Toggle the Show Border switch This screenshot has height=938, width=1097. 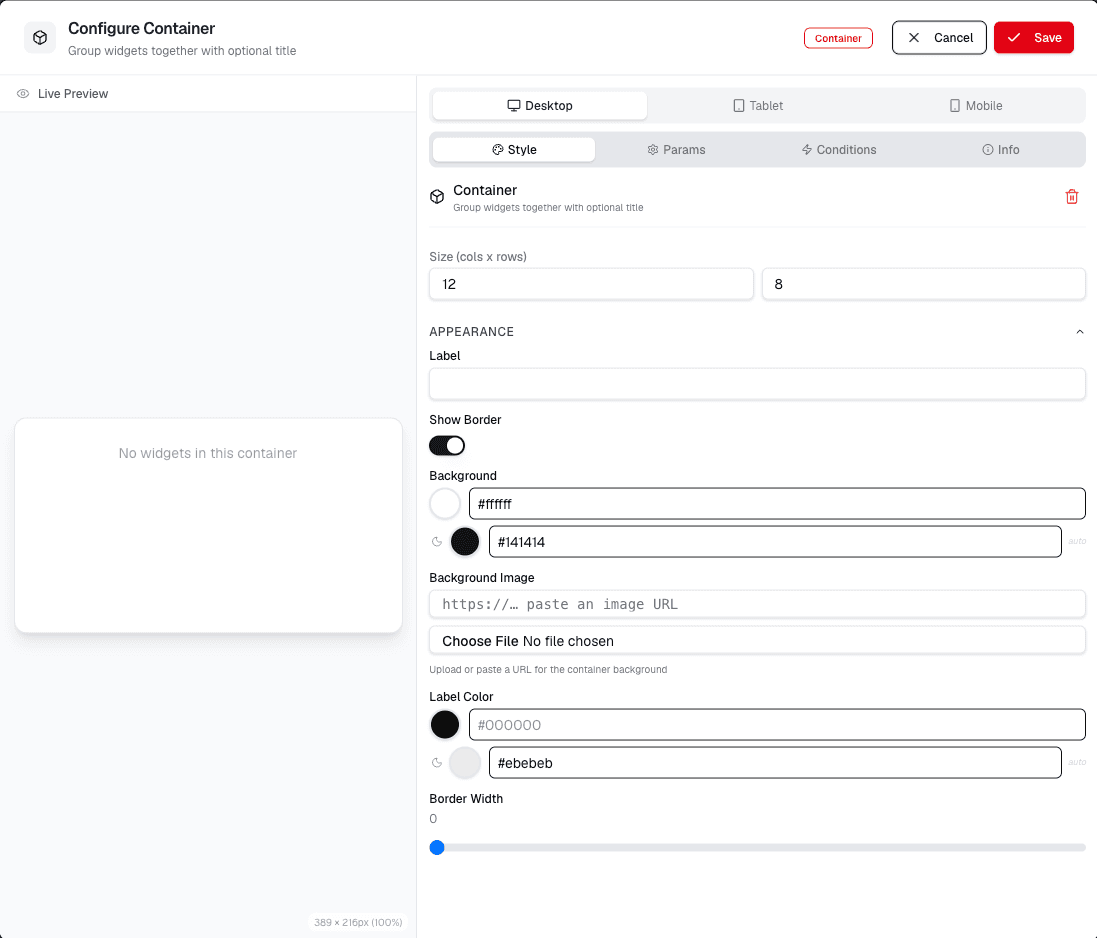(447, 446)
